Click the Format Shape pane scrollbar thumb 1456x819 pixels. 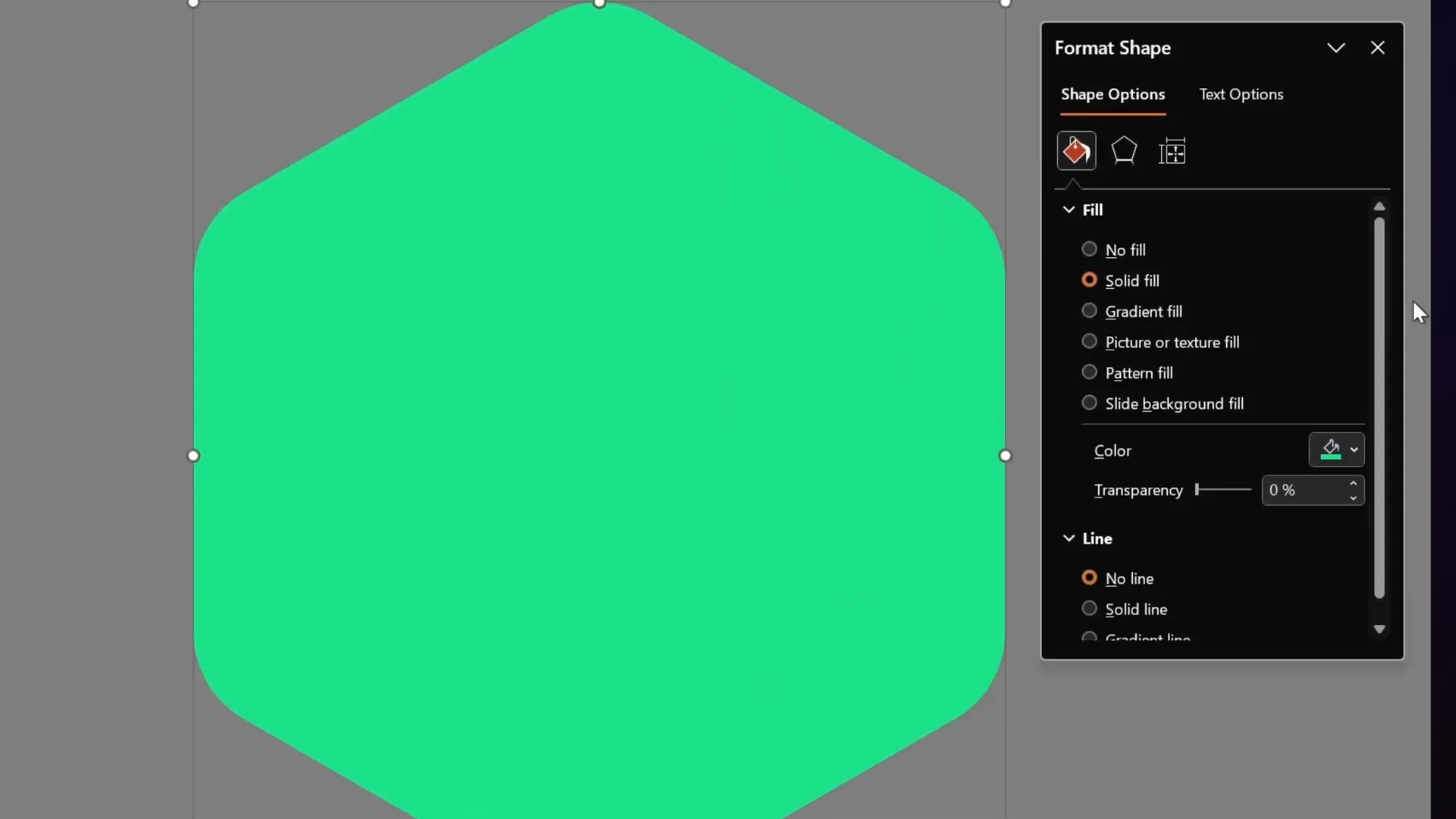pos(1379,408)
